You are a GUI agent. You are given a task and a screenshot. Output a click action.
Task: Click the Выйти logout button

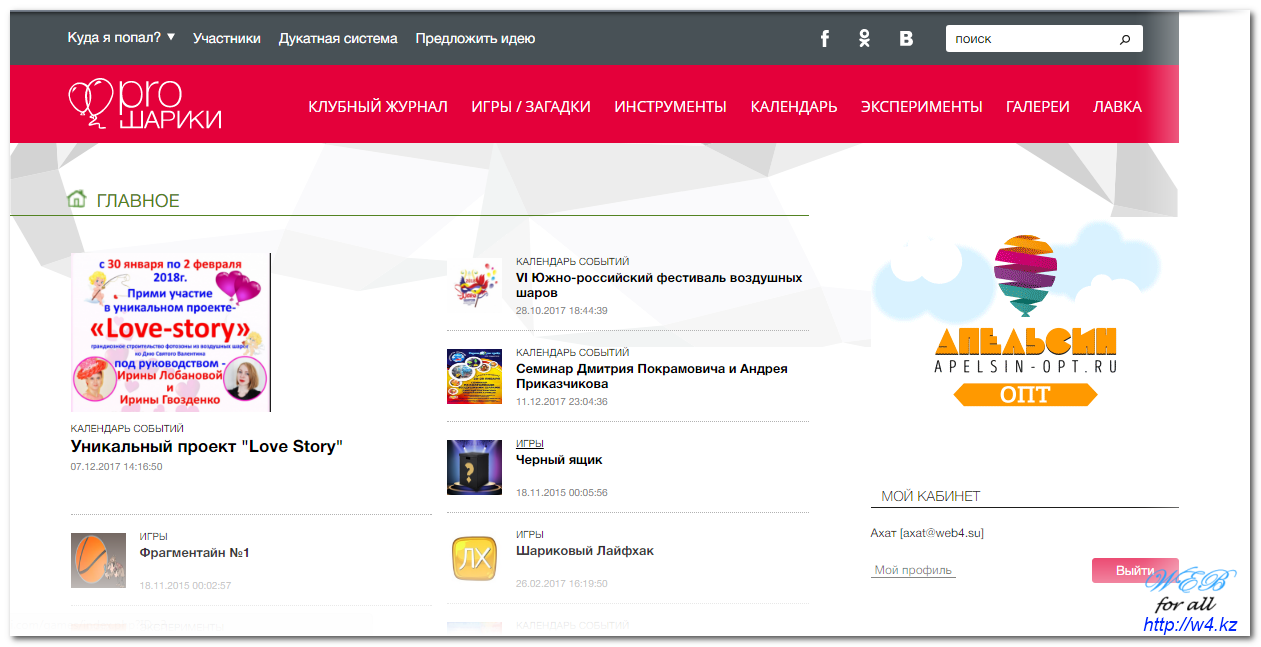pyautogui.click(x=1135, y=570)
